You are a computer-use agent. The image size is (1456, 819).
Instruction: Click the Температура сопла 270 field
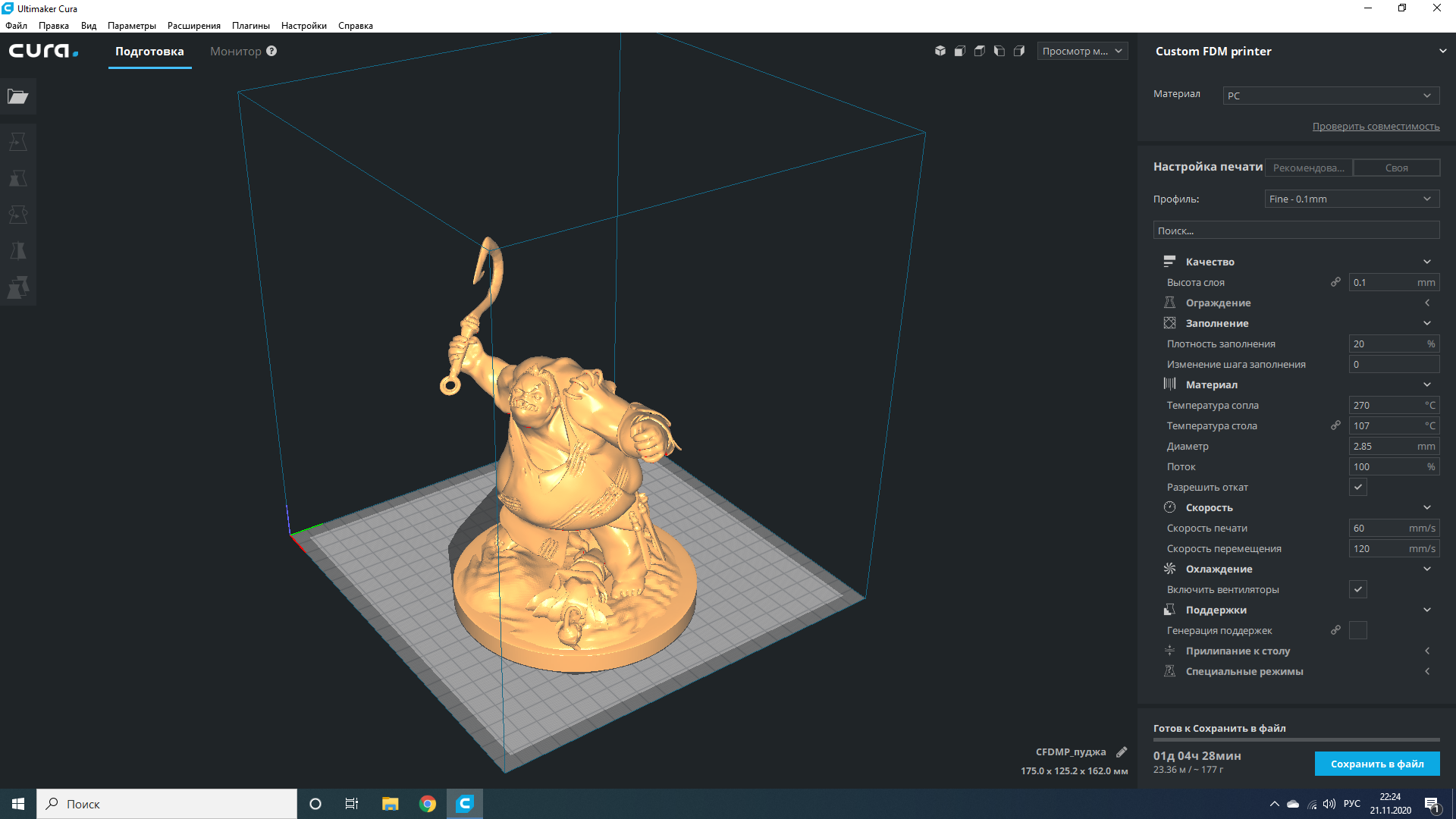(1394, 405)
